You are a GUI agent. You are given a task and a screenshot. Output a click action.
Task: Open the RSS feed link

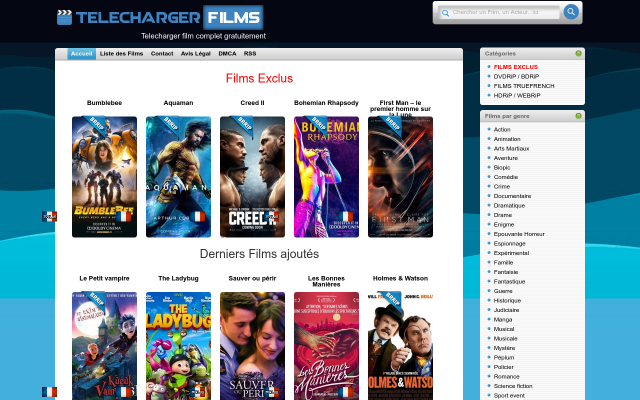pos(250,54)
